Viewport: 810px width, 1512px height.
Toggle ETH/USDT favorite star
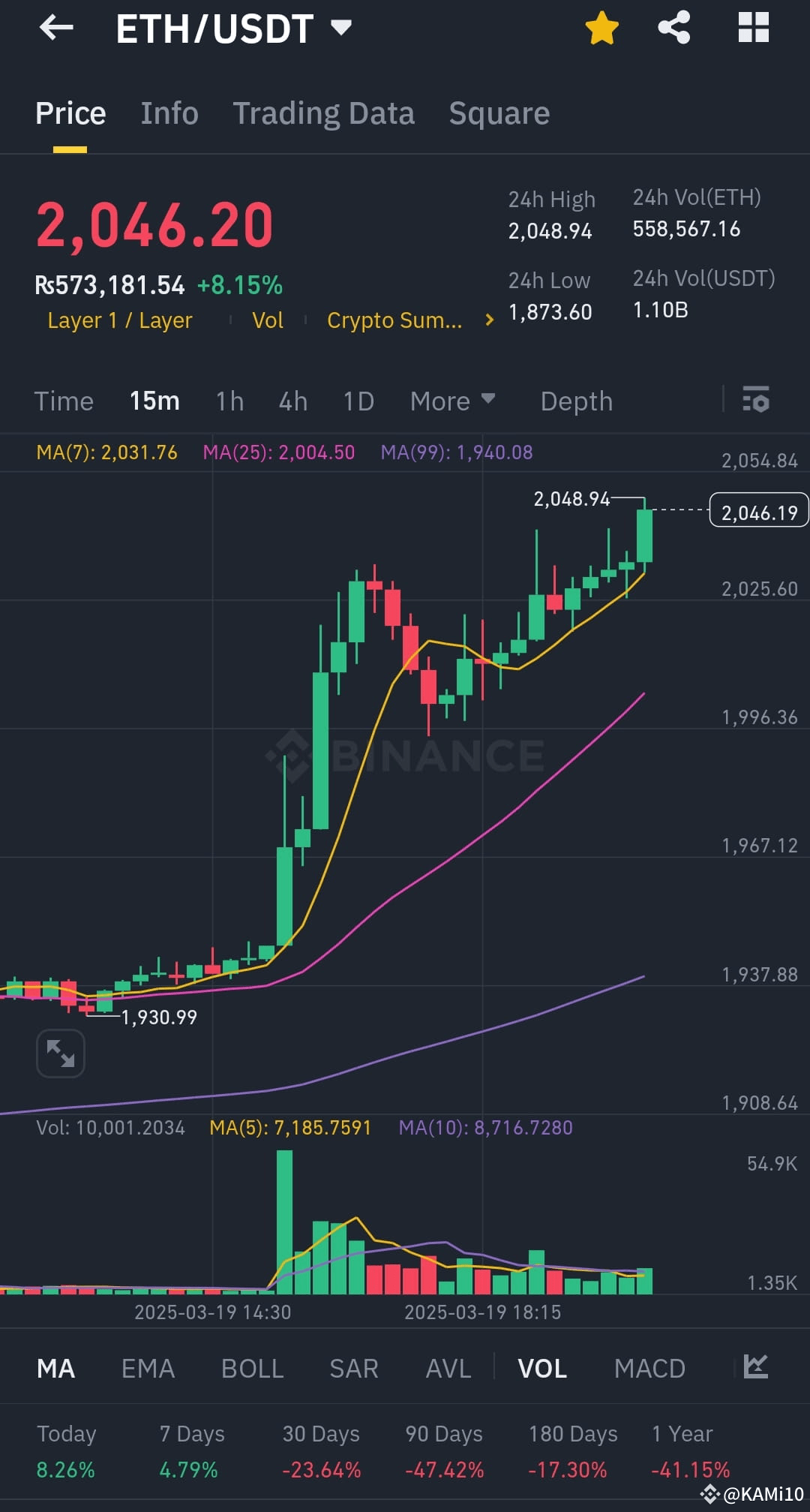[601, 27]
